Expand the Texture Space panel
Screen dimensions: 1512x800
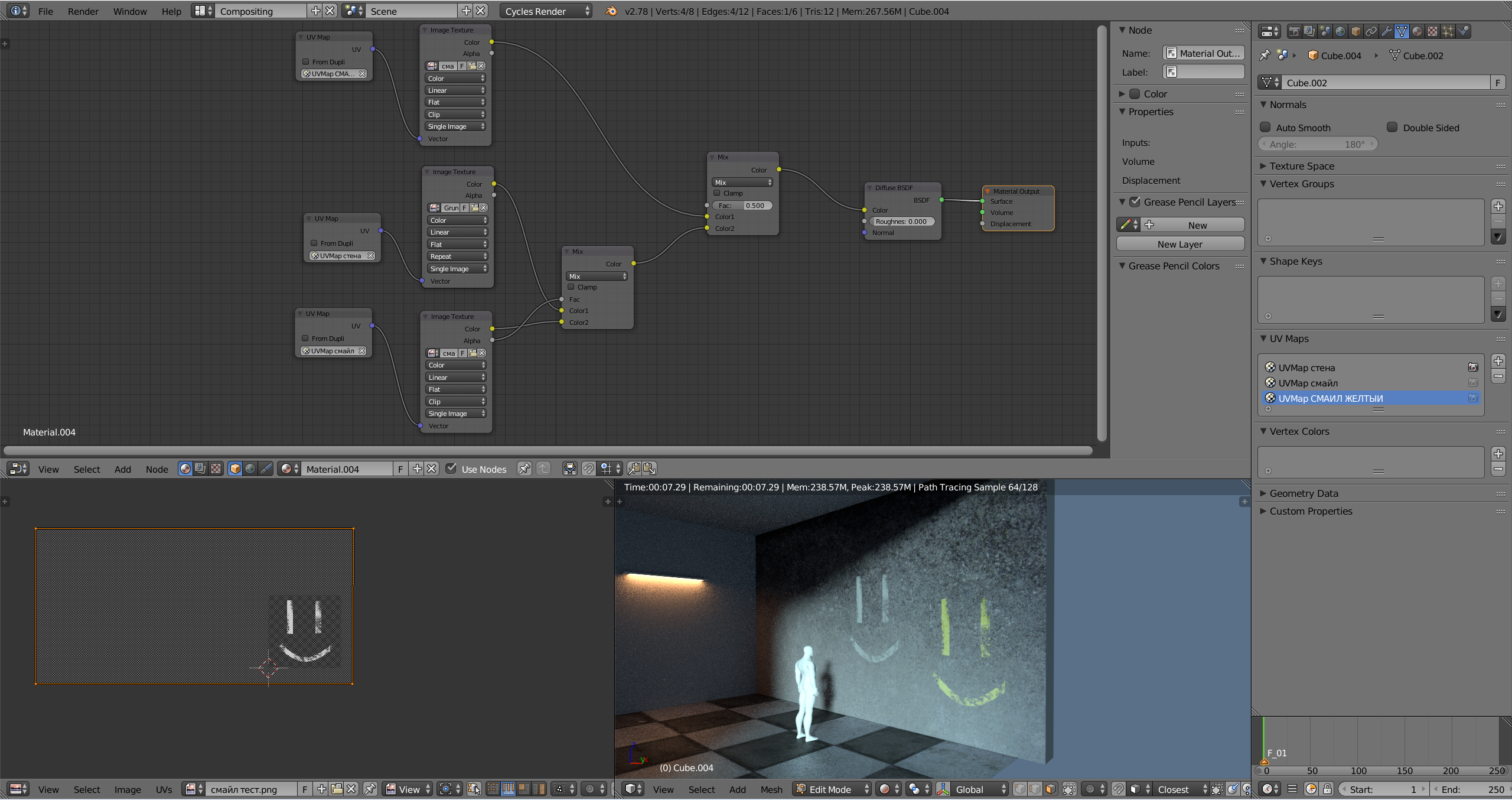[1301, 166]
